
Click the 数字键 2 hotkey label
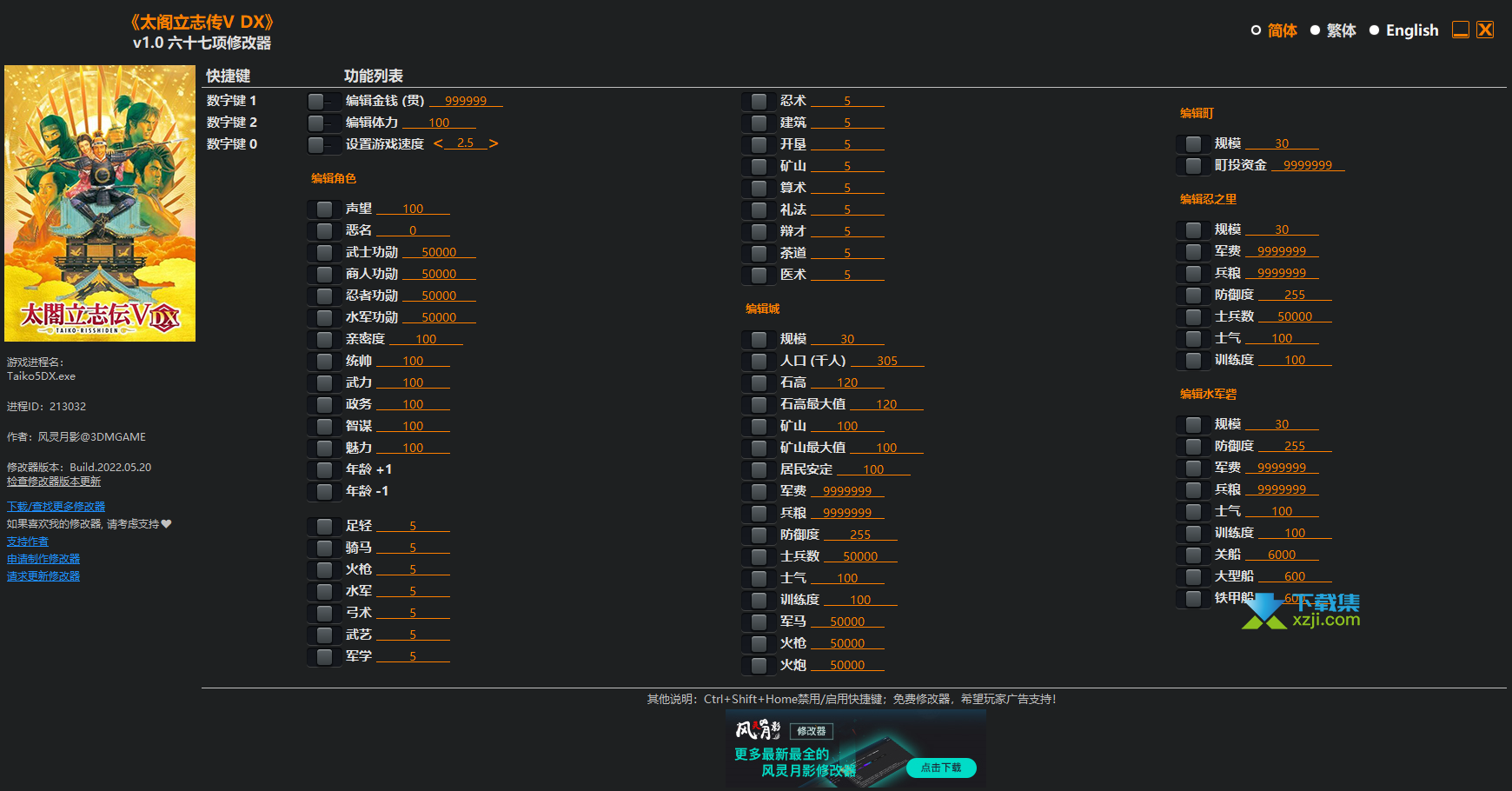click(231, 123)
